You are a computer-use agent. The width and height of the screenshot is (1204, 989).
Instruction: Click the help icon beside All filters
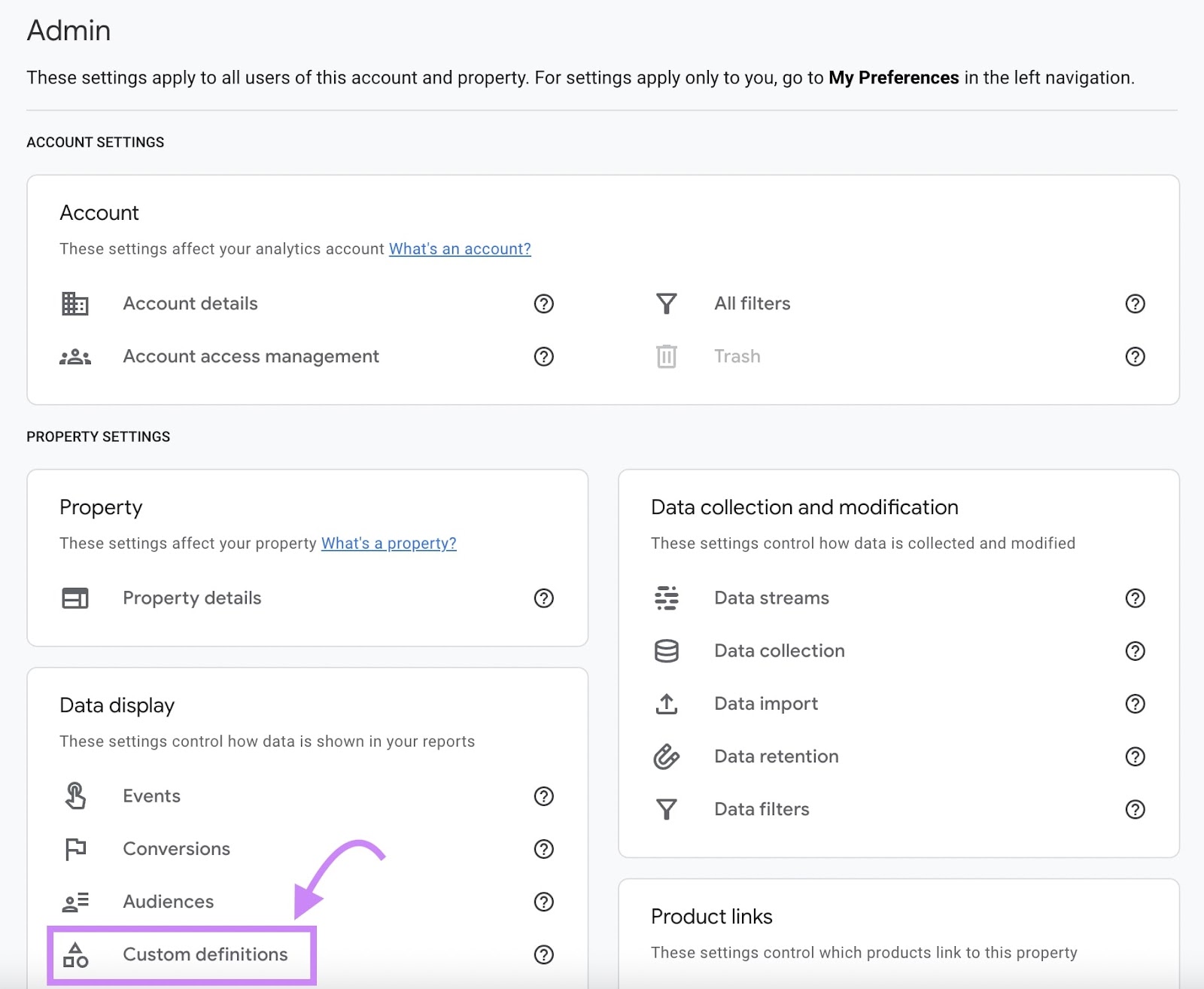click(1136, 303)
